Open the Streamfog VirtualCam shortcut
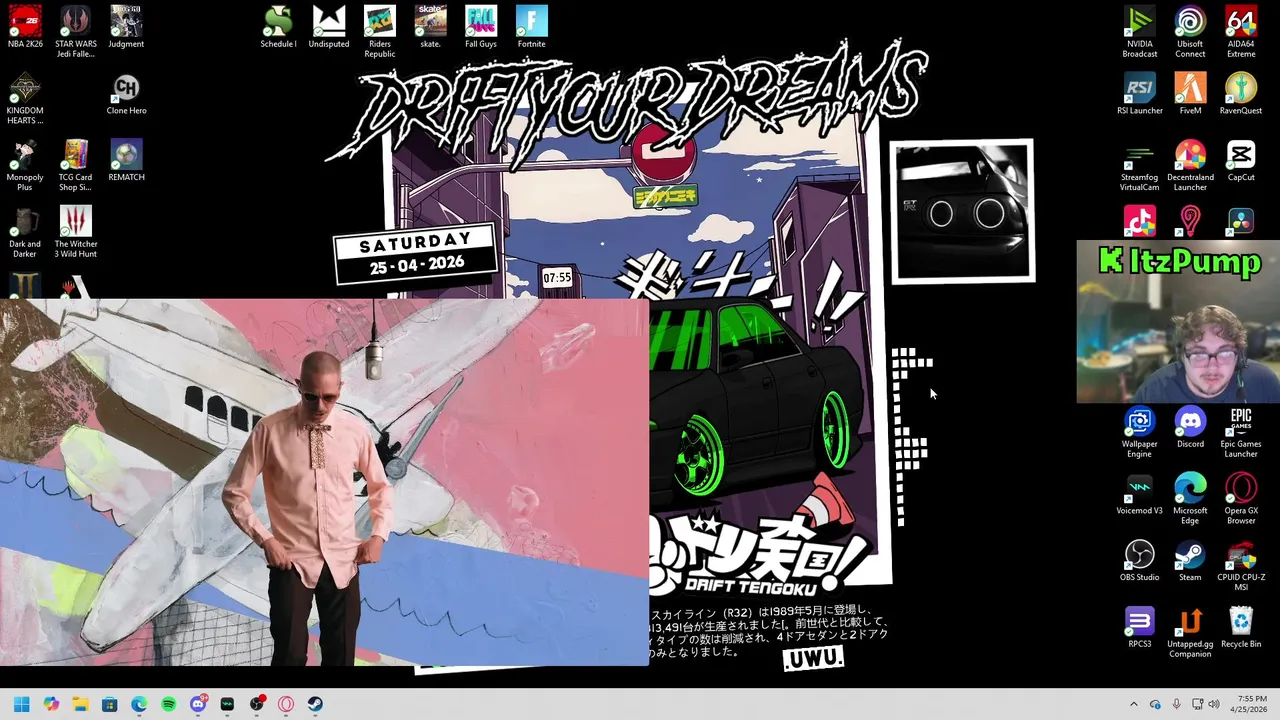The width and height of the screenshot is (1280, 720). pyautogui.click(x=1139, y=165)
